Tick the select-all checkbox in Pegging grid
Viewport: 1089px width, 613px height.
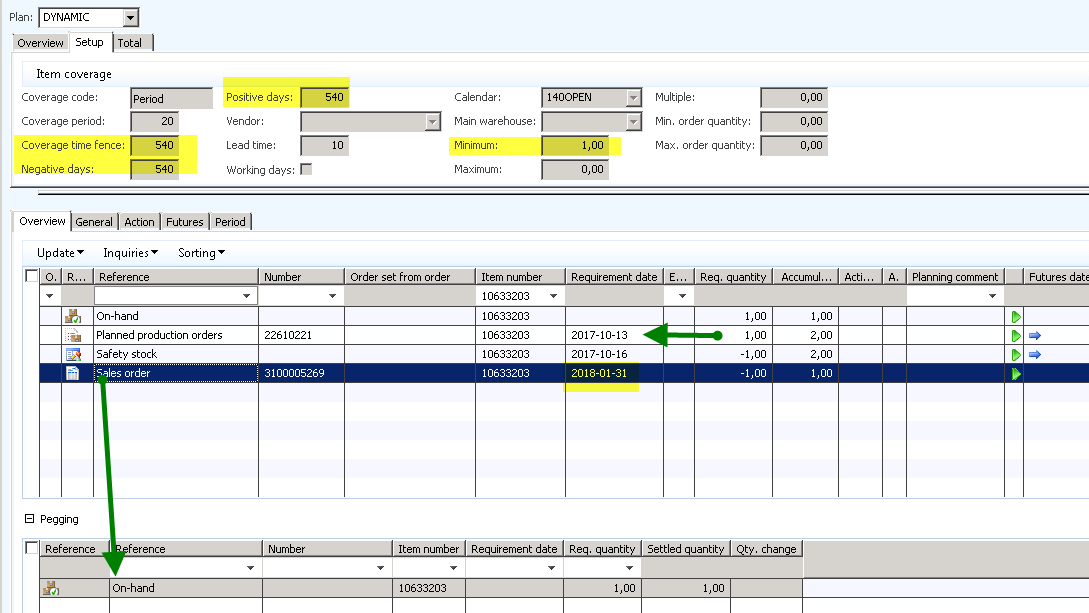(31, 548)
